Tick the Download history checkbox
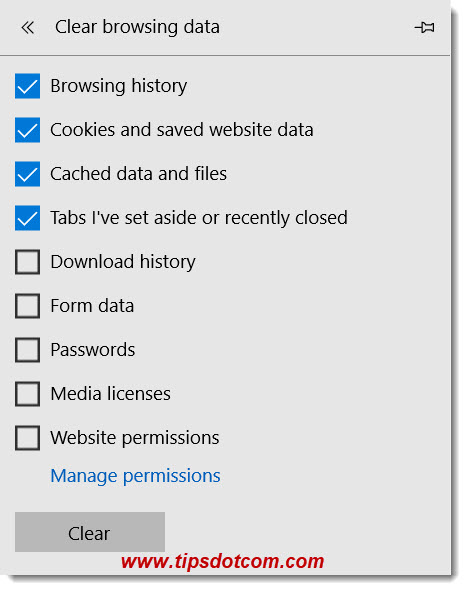466x590 pixels. click(27, 262)
